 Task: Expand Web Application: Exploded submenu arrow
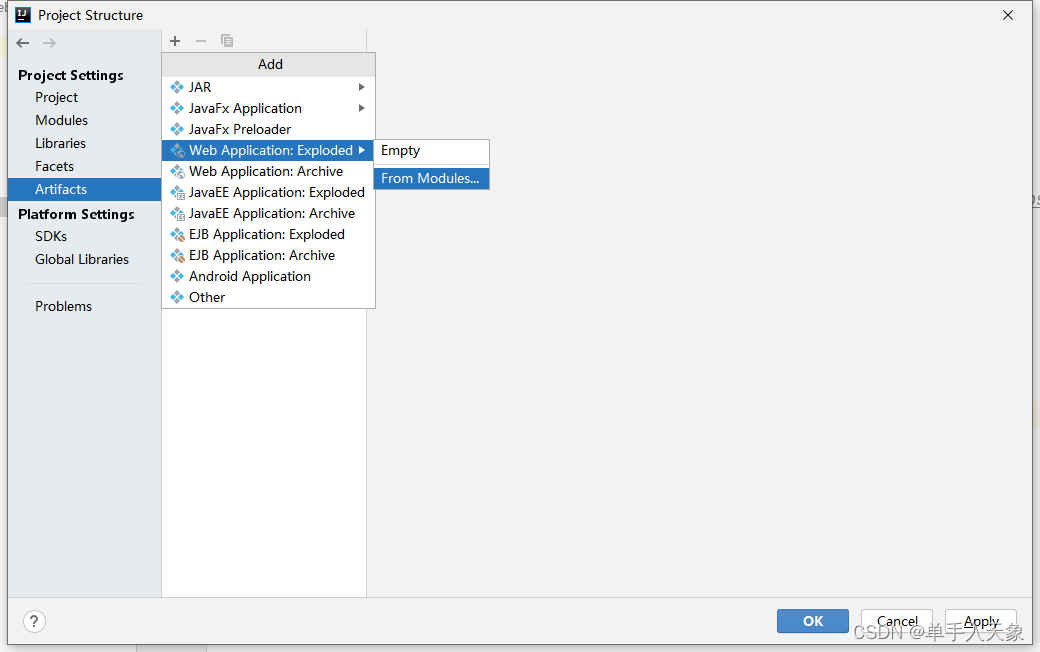[x=362, y=150]
